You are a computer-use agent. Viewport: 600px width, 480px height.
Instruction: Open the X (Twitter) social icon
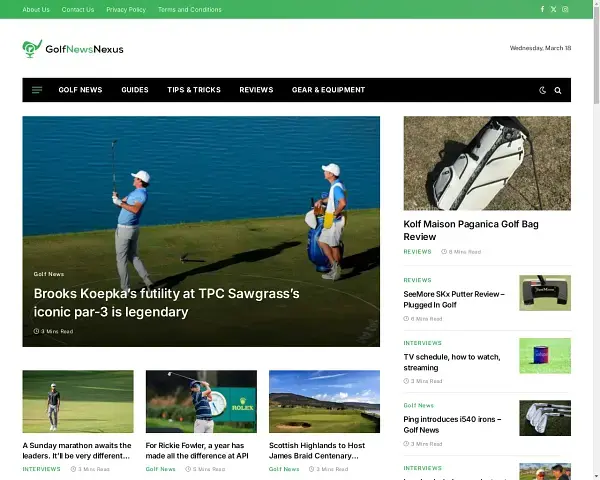553,9
